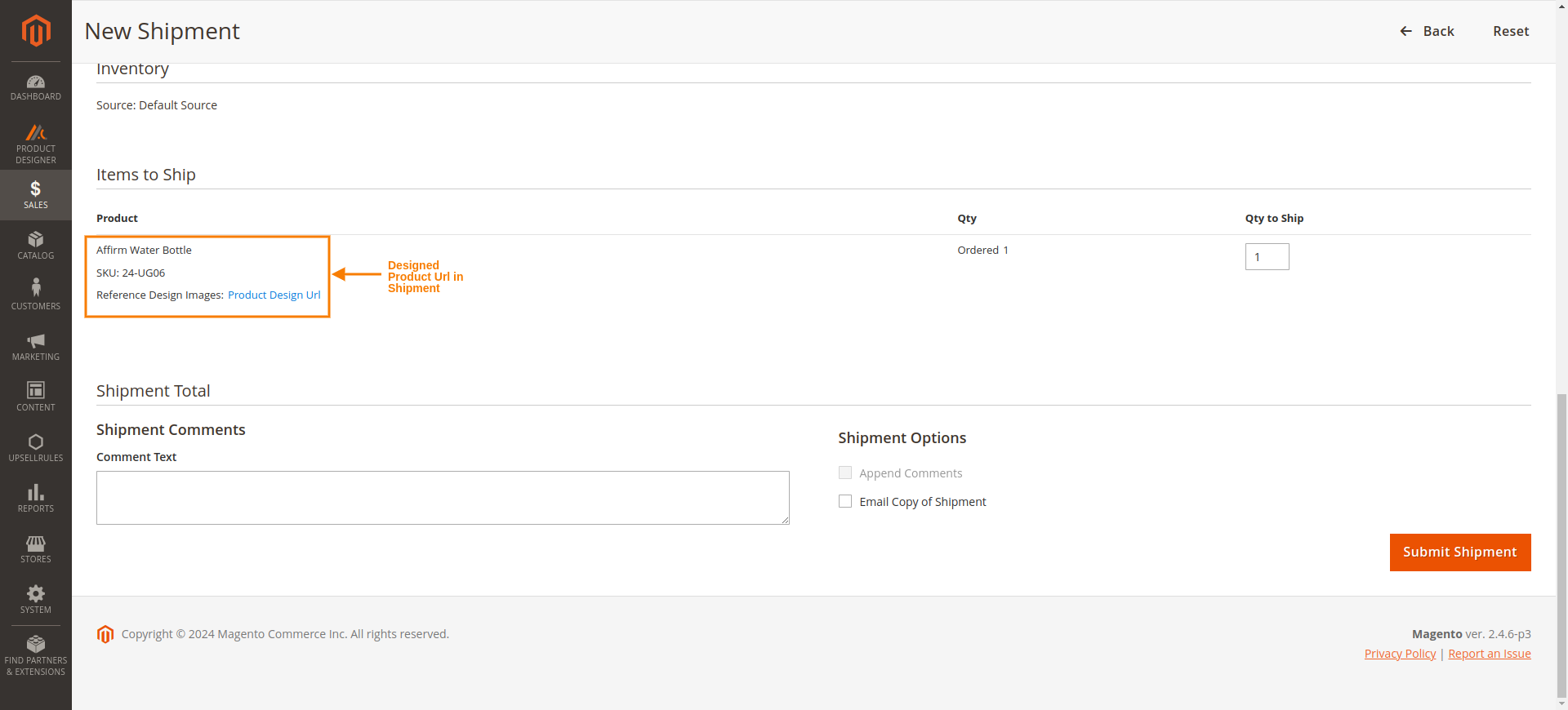
Task: Open the Reports menu
Action: (x=36, y=499)
